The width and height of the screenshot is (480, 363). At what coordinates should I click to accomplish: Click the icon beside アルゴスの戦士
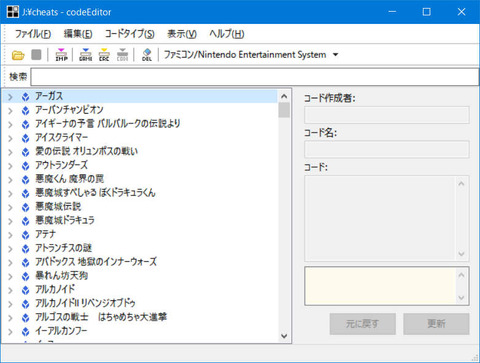pos(25,318)
